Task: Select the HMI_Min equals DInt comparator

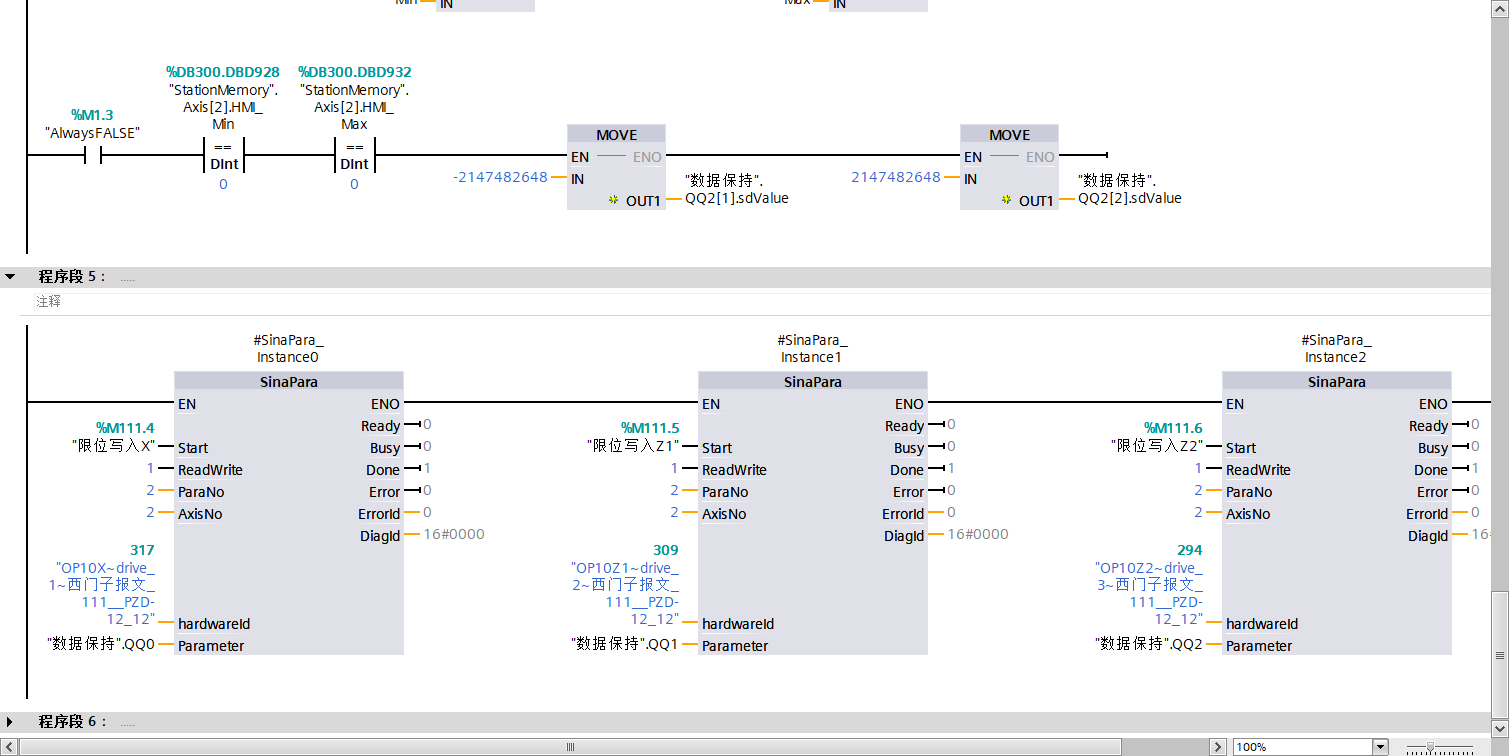Action: click(223, 156)
